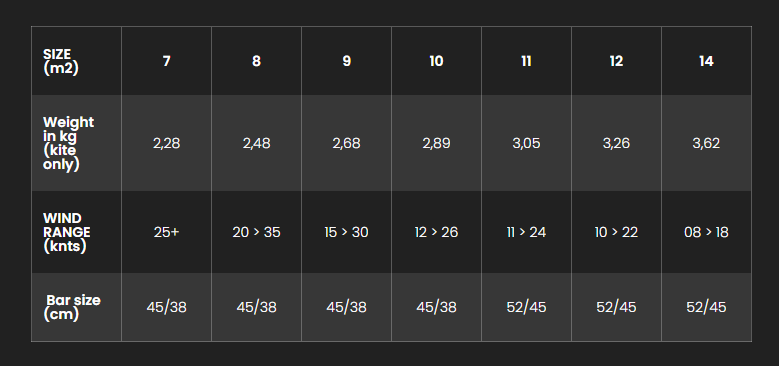Select the size 7 column header

166,61
